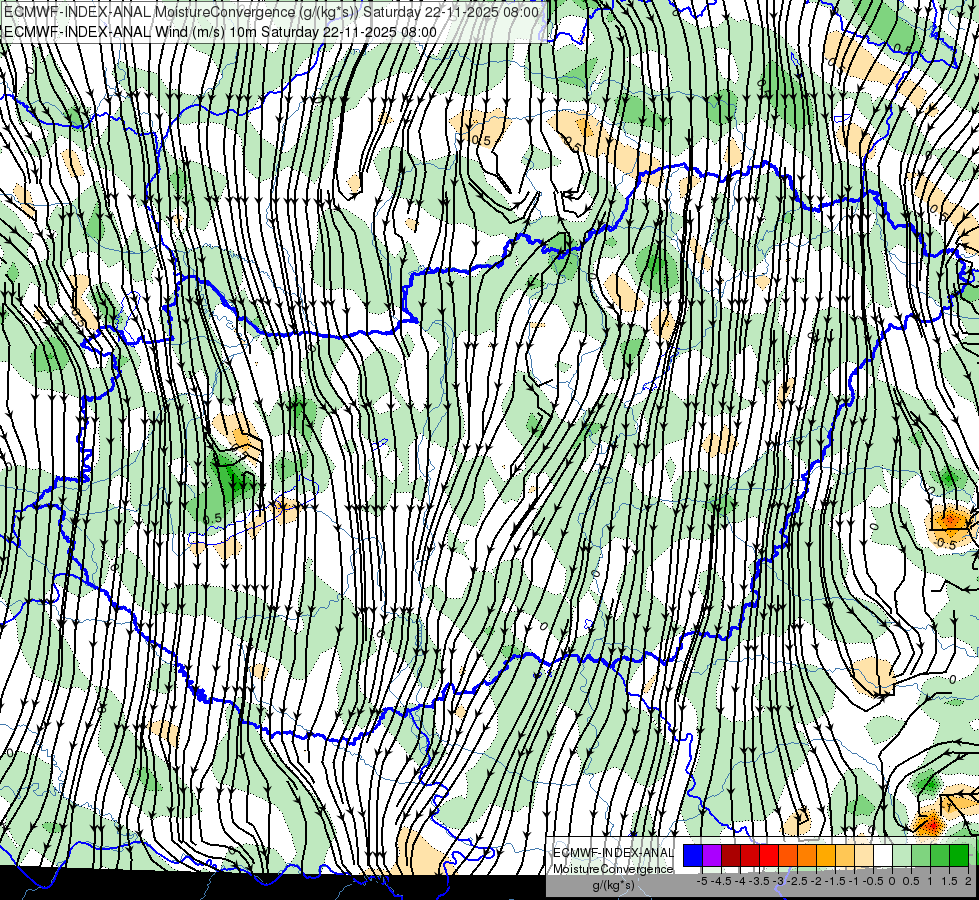Pick the darkest green swatch between 1.5 and 2
The height and width of the screenshot is (900, 979).
(x=959, y=856)
